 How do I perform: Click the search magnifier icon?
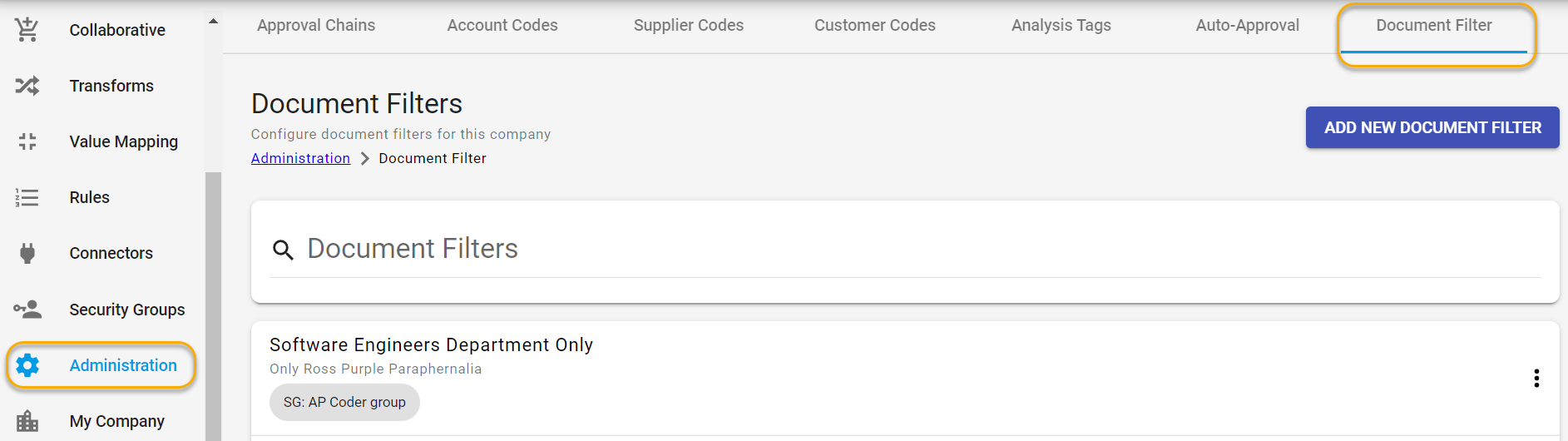pos(283,250)
